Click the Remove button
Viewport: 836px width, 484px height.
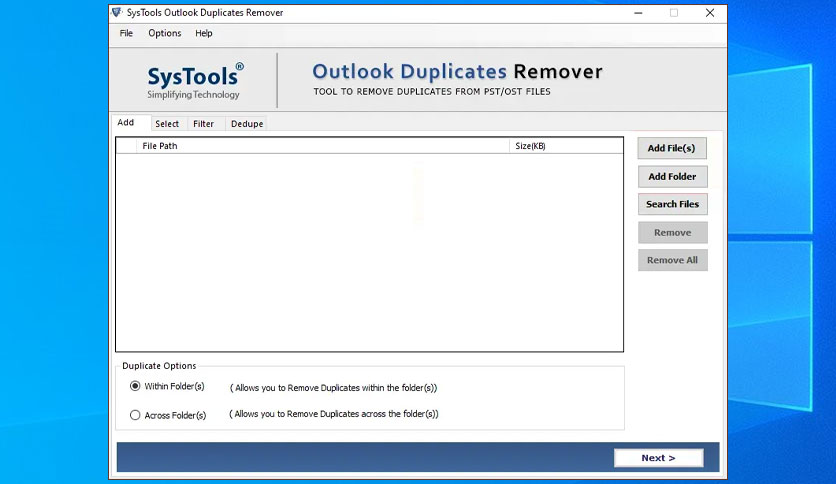(x=672, y=232)
